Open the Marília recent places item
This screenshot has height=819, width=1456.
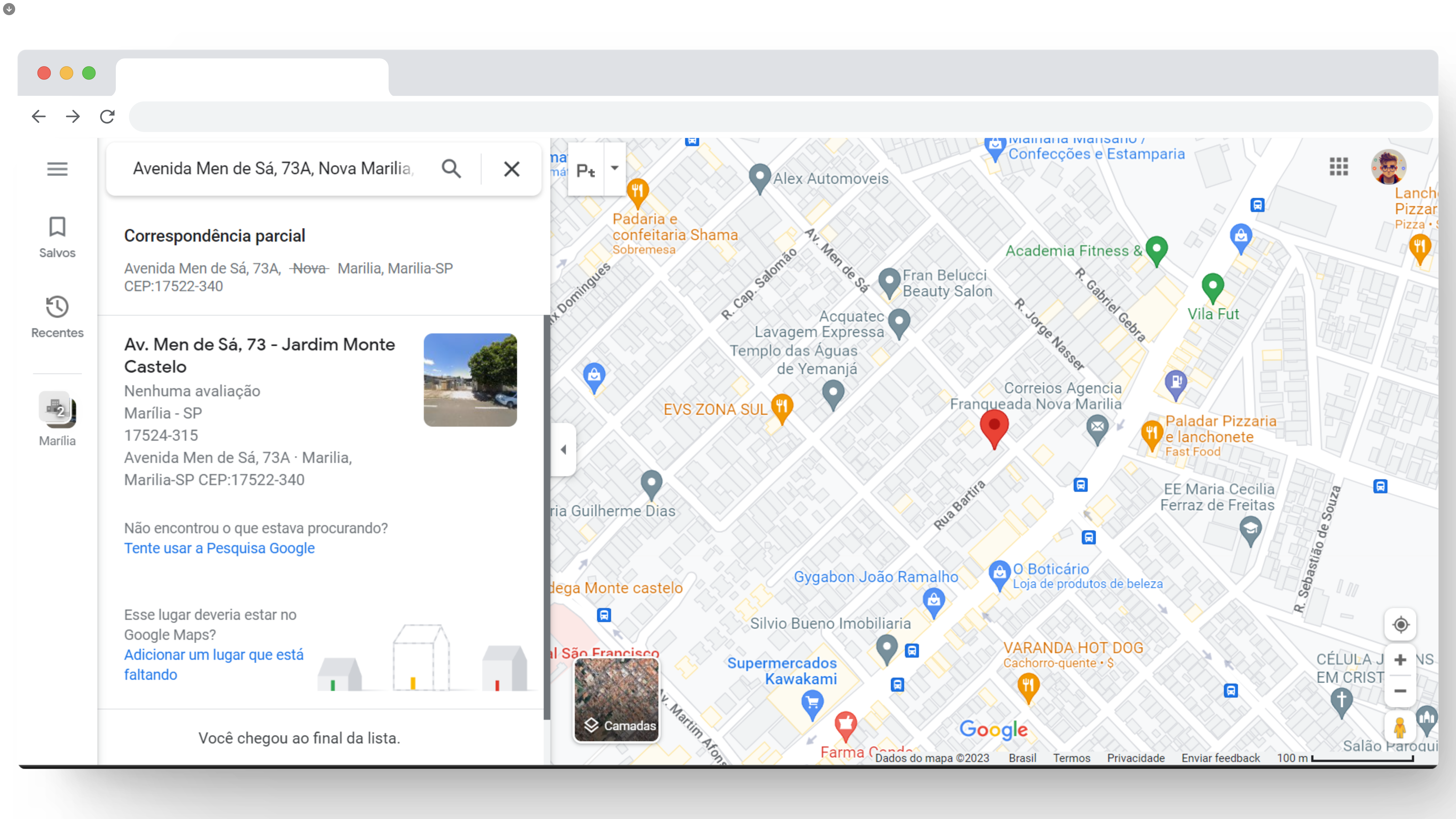tap(57, 410)
